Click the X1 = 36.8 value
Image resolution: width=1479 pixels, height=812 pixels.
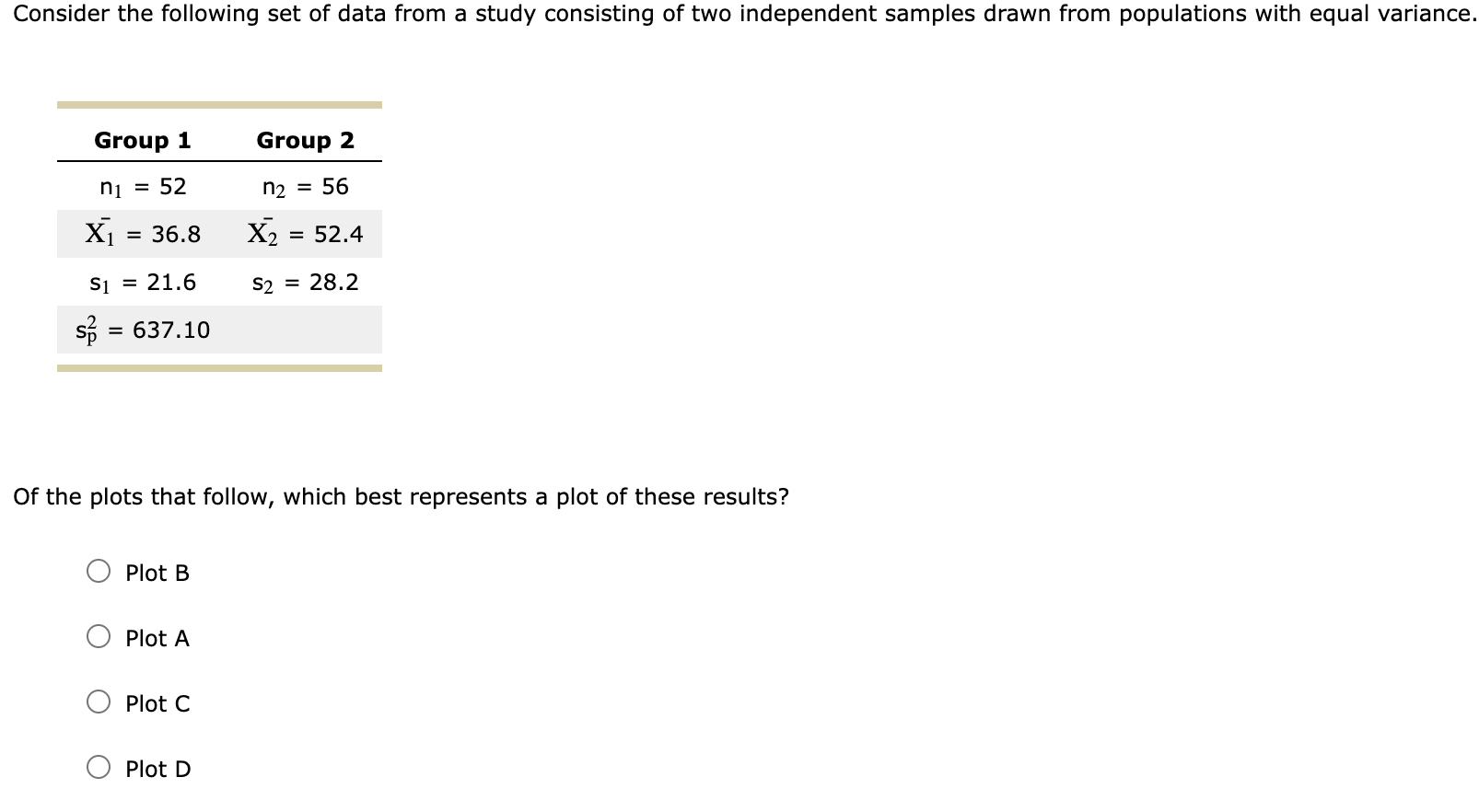coord(143,232)
